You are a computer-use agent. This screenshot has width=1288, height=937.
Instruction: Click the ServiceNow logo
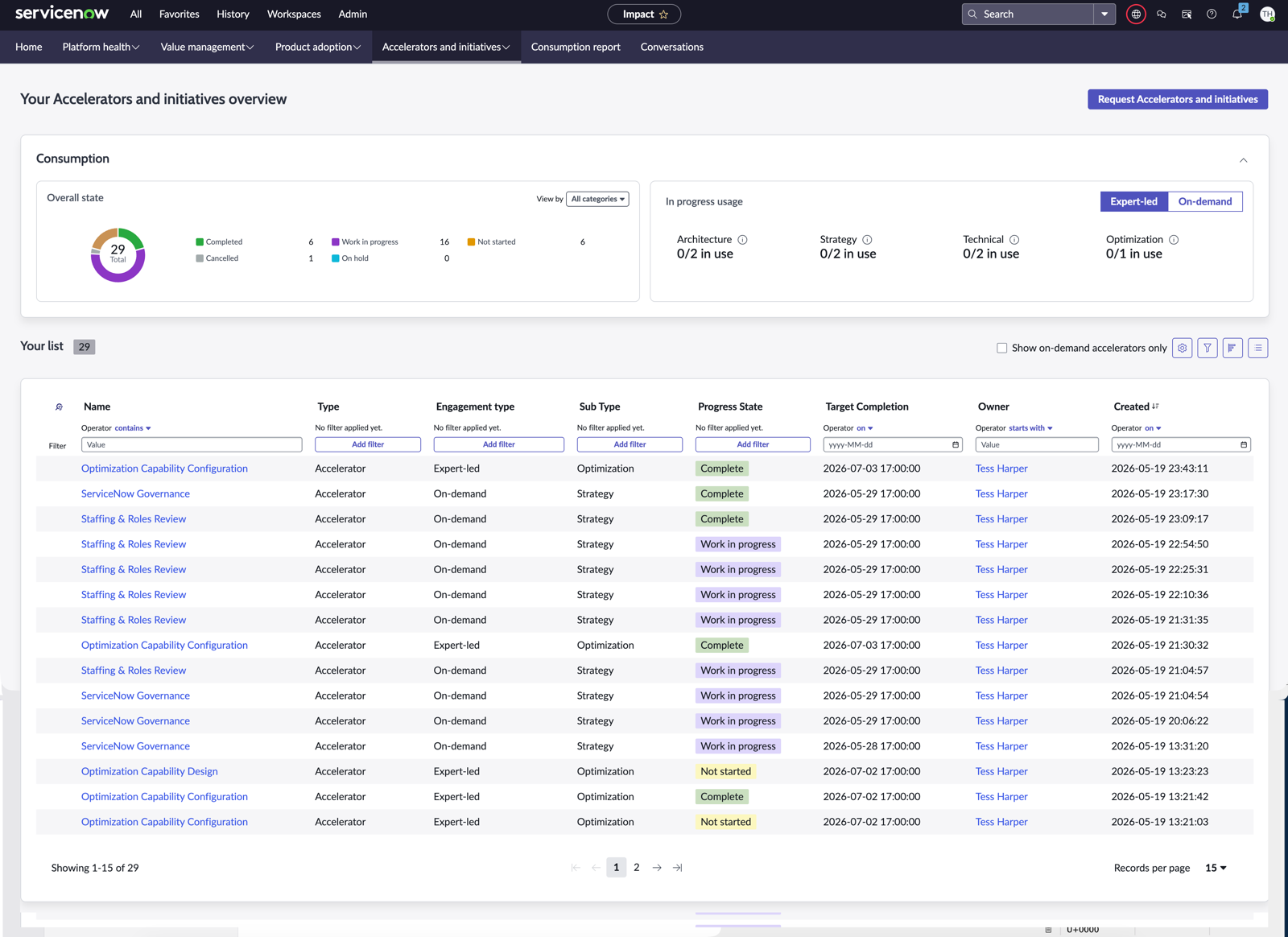pyautogui.click(x=62, y=13)
